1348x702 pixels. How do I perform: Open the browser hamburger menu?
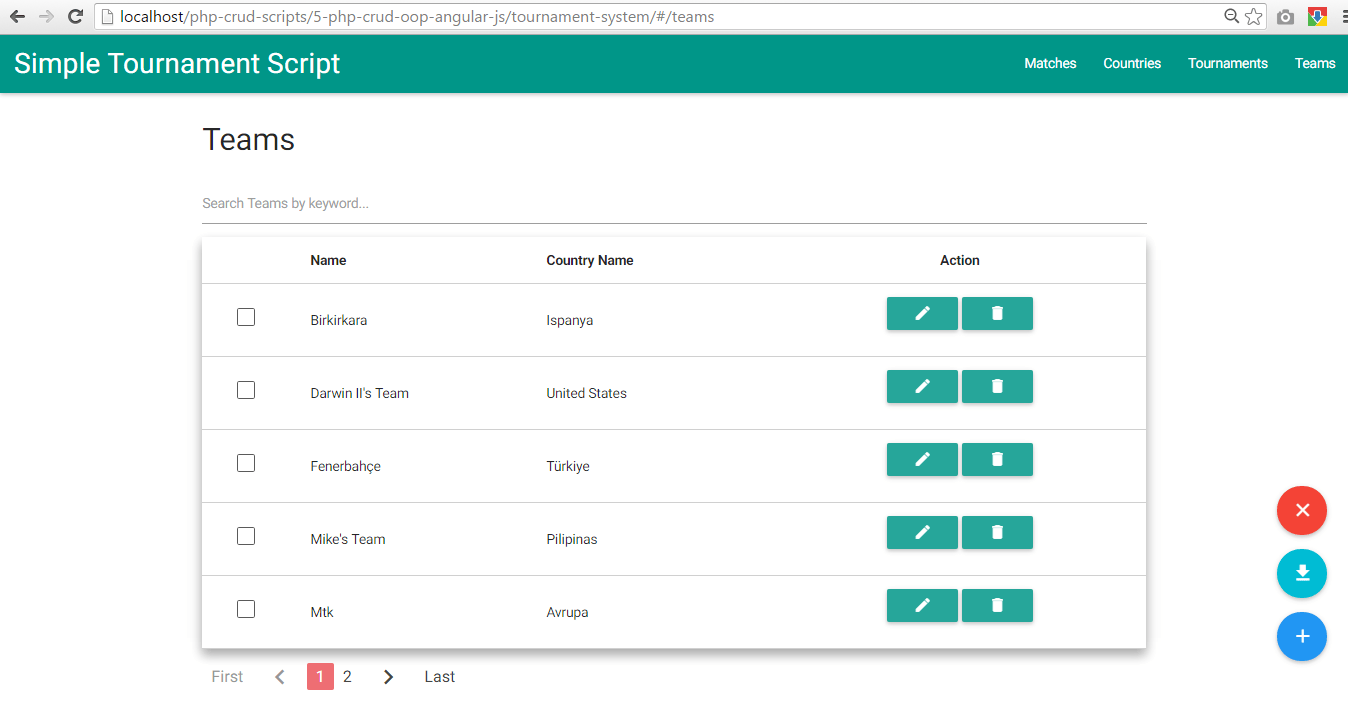pyautogui.click(x=1342, y=17)
